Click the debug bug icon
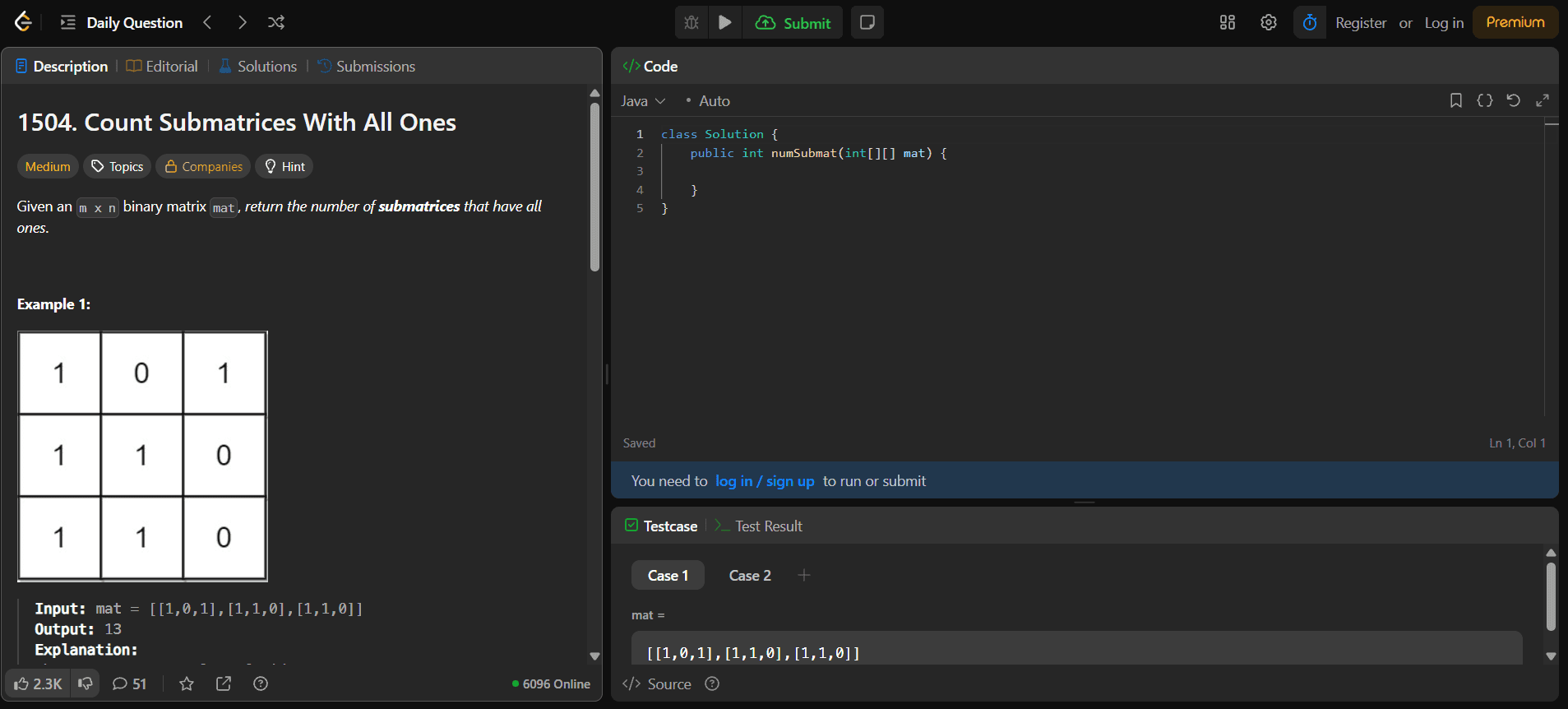1568x709 pixels. click(691, 22)
